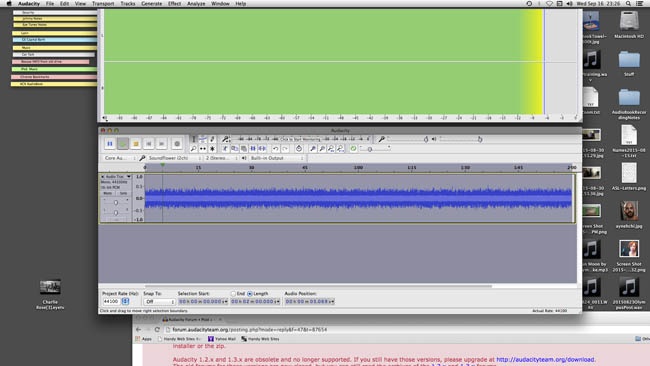Click the Fit Selection zoom icon
Screen dimensions: 650x366
point(331,148)
